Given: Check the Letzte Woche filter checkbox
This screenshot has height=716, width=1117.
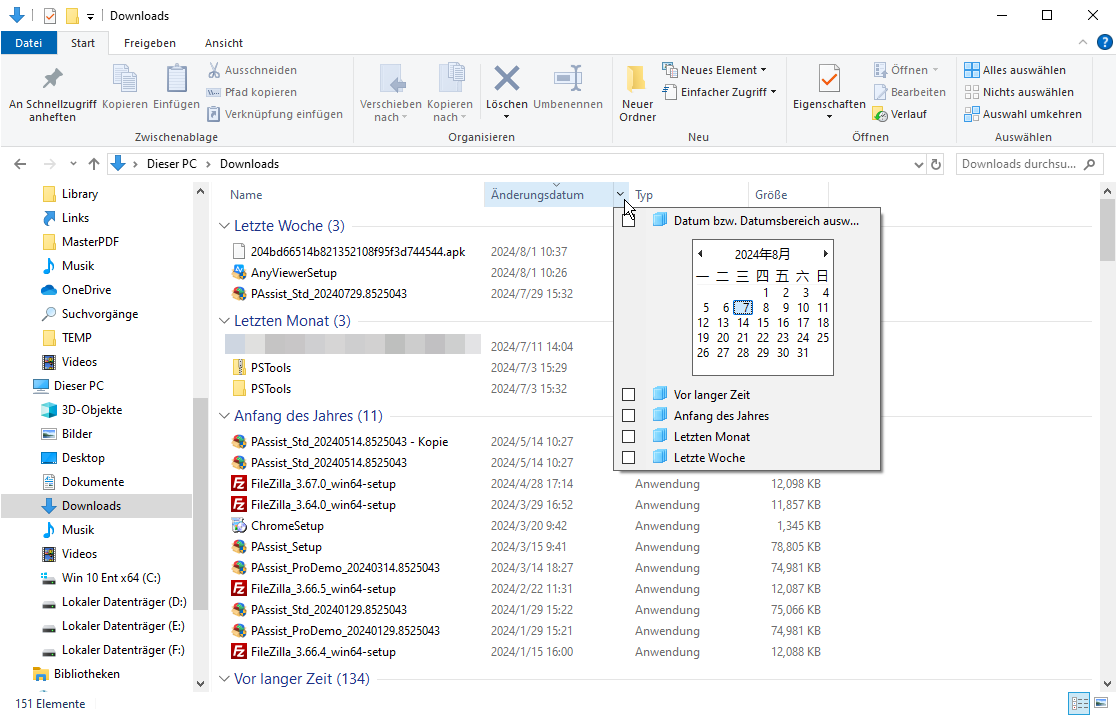Looking at the screenshot, I should [x=628, y=457].
